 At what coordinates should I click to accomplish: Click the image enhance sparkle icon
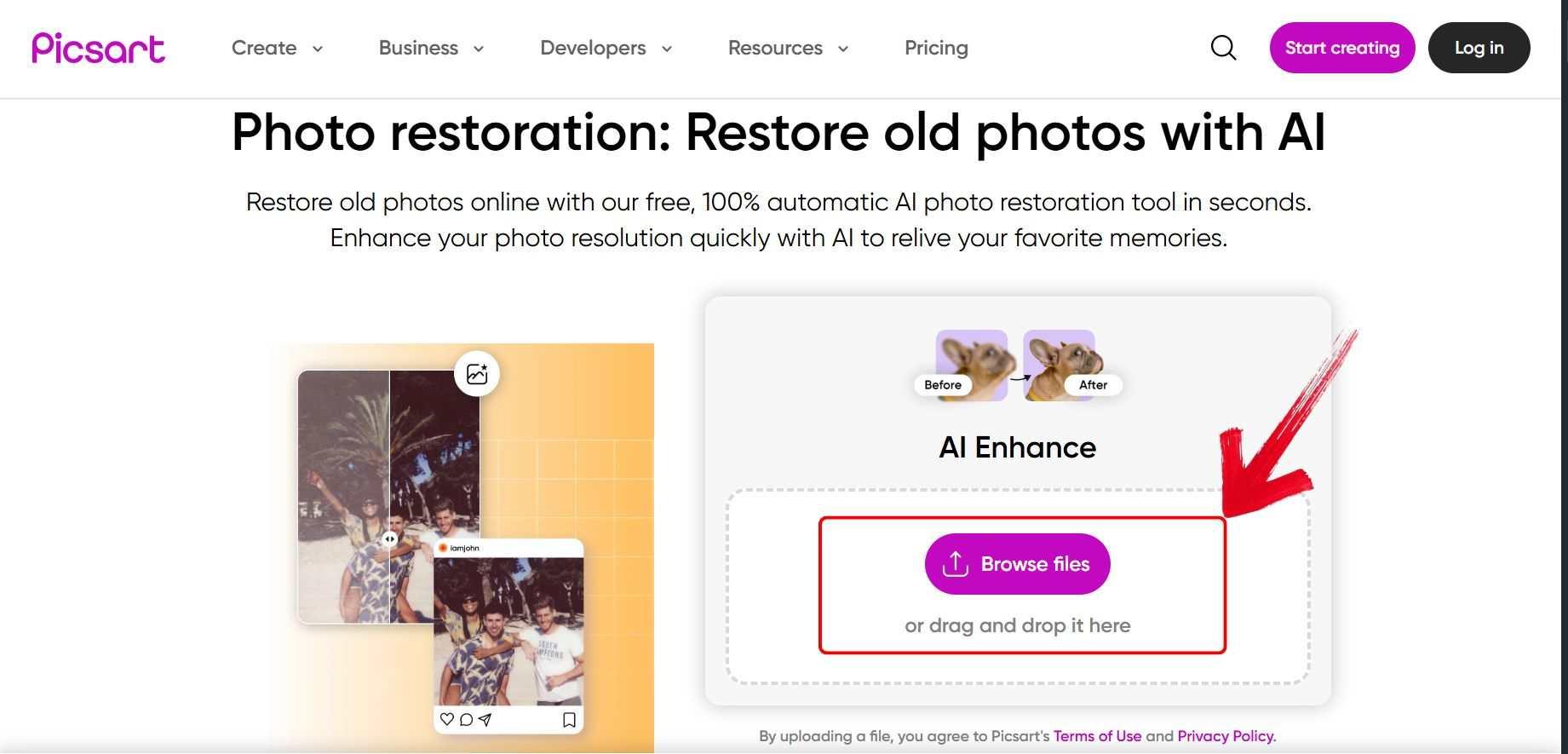click(x=477, y=373)
